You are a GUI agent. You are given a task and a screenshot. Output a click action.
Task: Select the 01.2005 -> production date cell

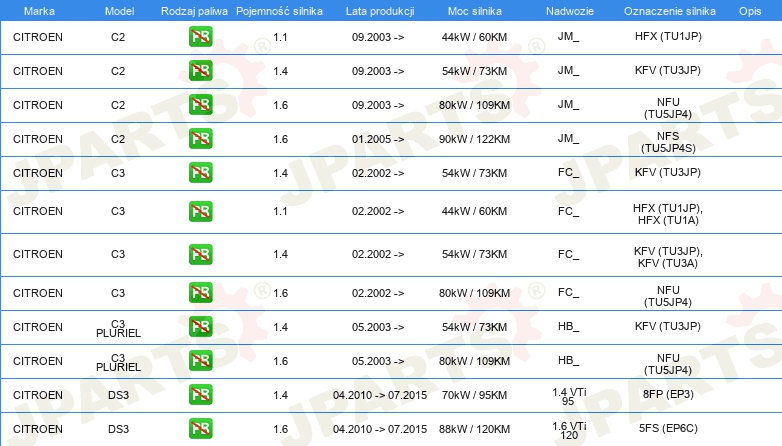tap(378, 139)
